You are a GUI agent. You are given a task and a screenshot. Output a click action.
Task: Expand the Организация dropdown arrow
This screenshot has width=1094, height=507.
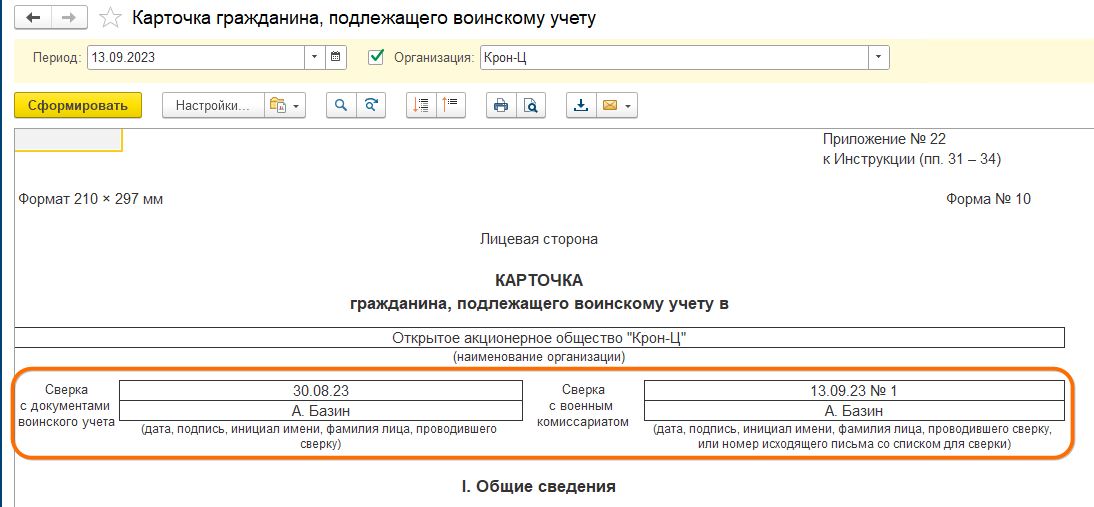point(878,58)
